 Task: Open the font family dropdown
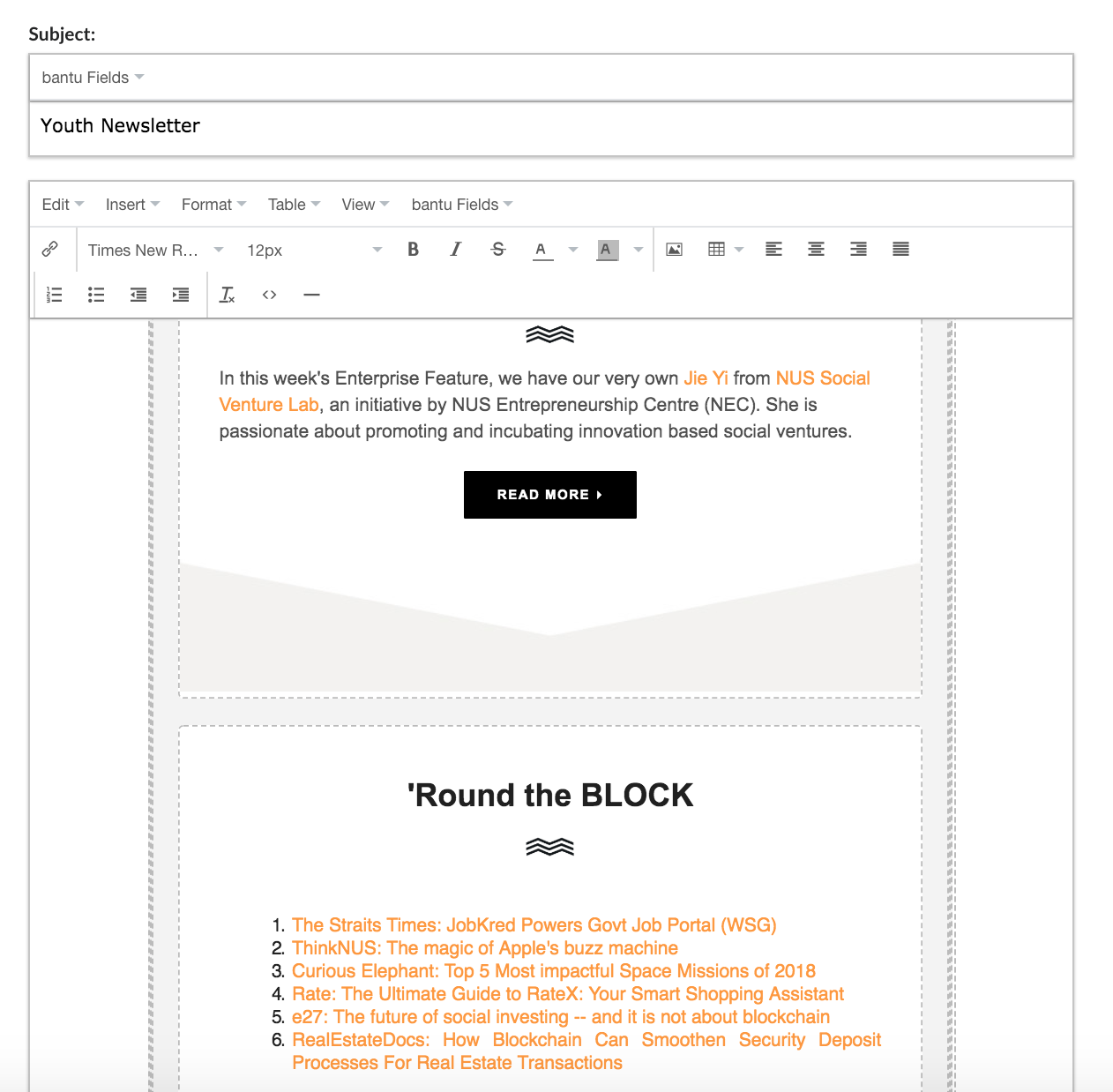pos(155,251)
